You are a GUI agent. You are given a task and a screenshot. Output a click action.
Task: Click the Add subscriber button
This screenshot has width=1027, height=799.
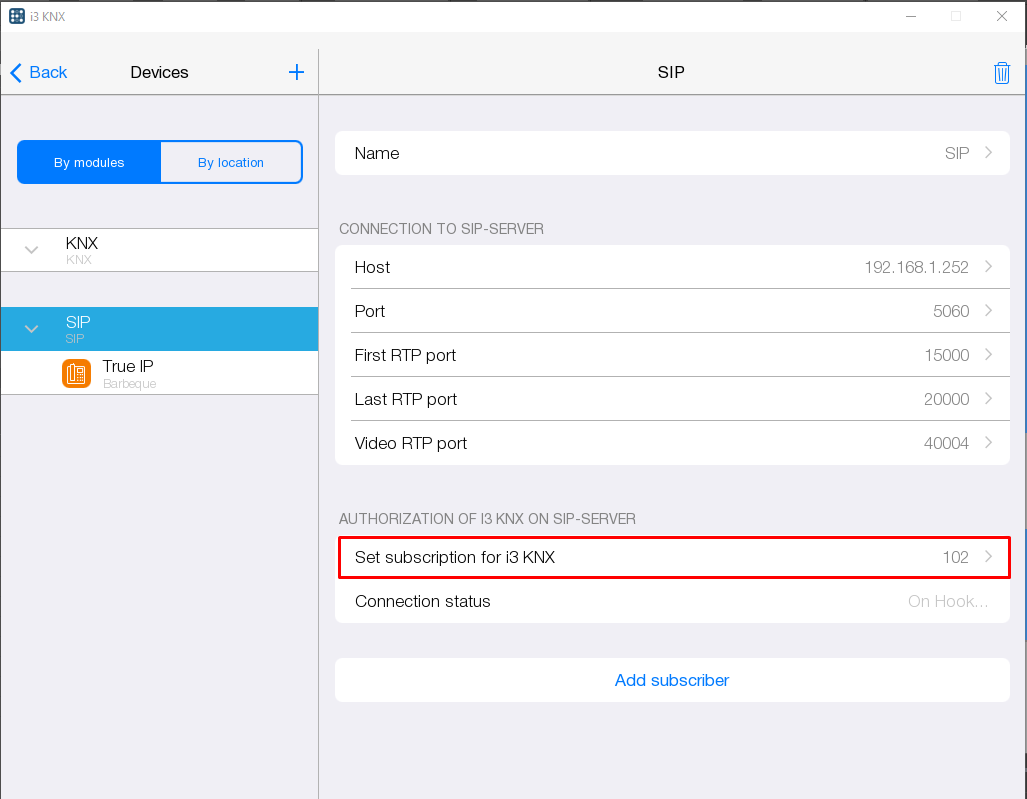point(671,680)
